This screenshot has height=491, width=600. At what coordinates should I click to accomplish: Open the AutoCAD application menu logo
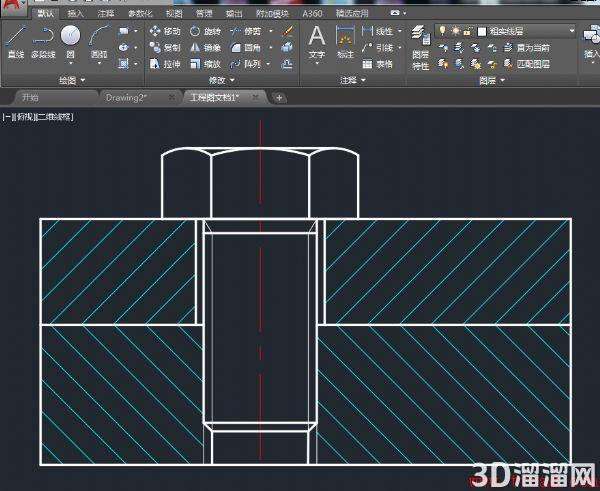click(12, 7)
